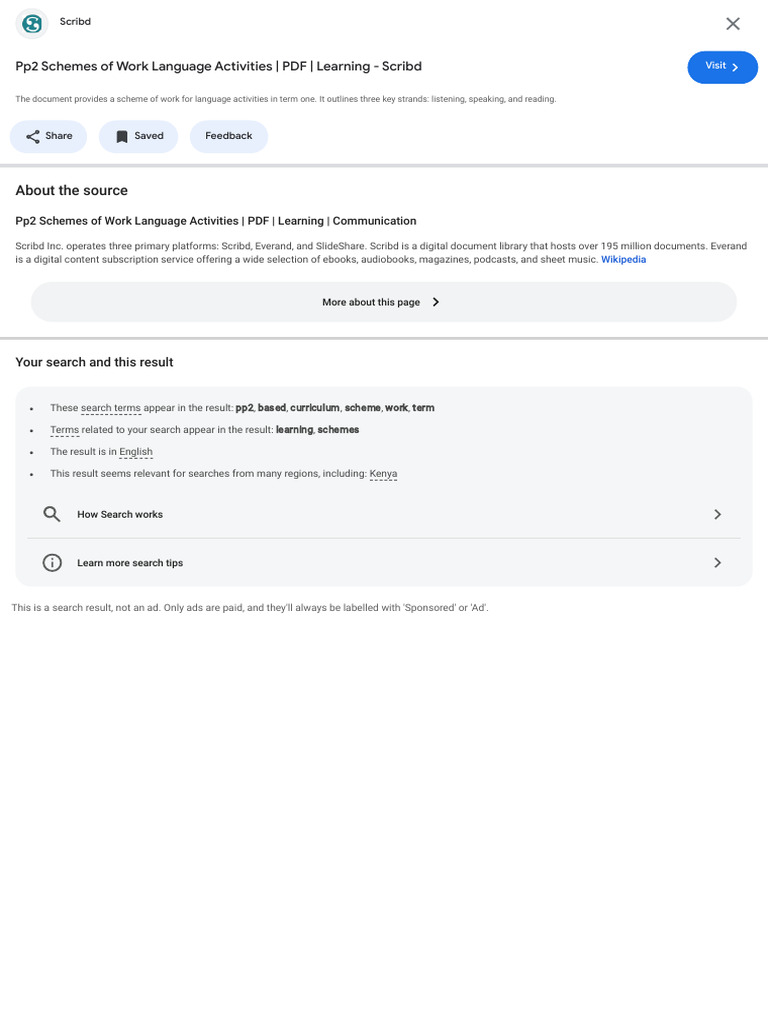Click the magnifying glass search icon
Screen dimensions: 768x1024
52,514
